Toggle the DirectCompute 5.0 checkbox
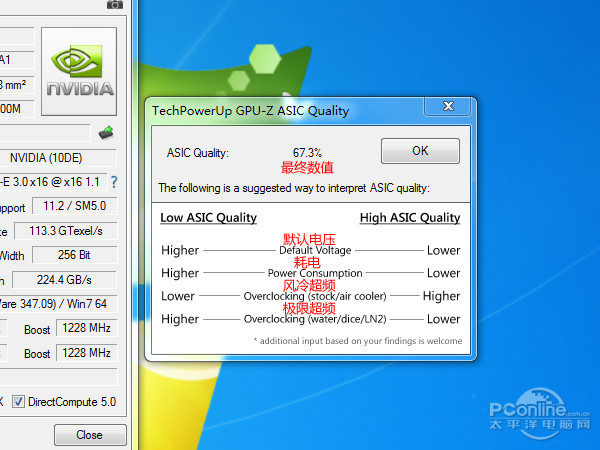The width and height of the screenshot is (600, 450). point(18,402)
